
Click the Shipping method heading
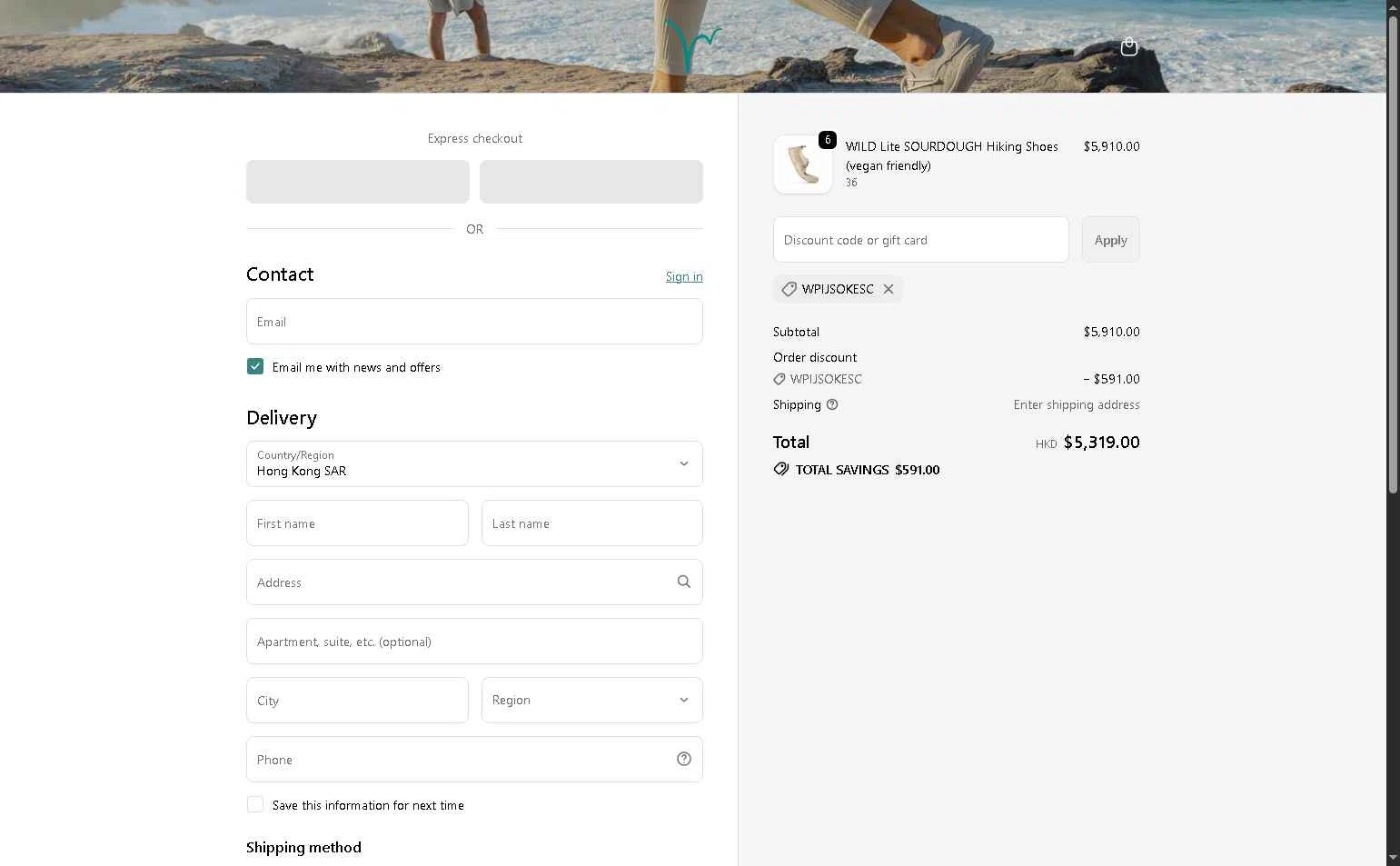point(303,847)
